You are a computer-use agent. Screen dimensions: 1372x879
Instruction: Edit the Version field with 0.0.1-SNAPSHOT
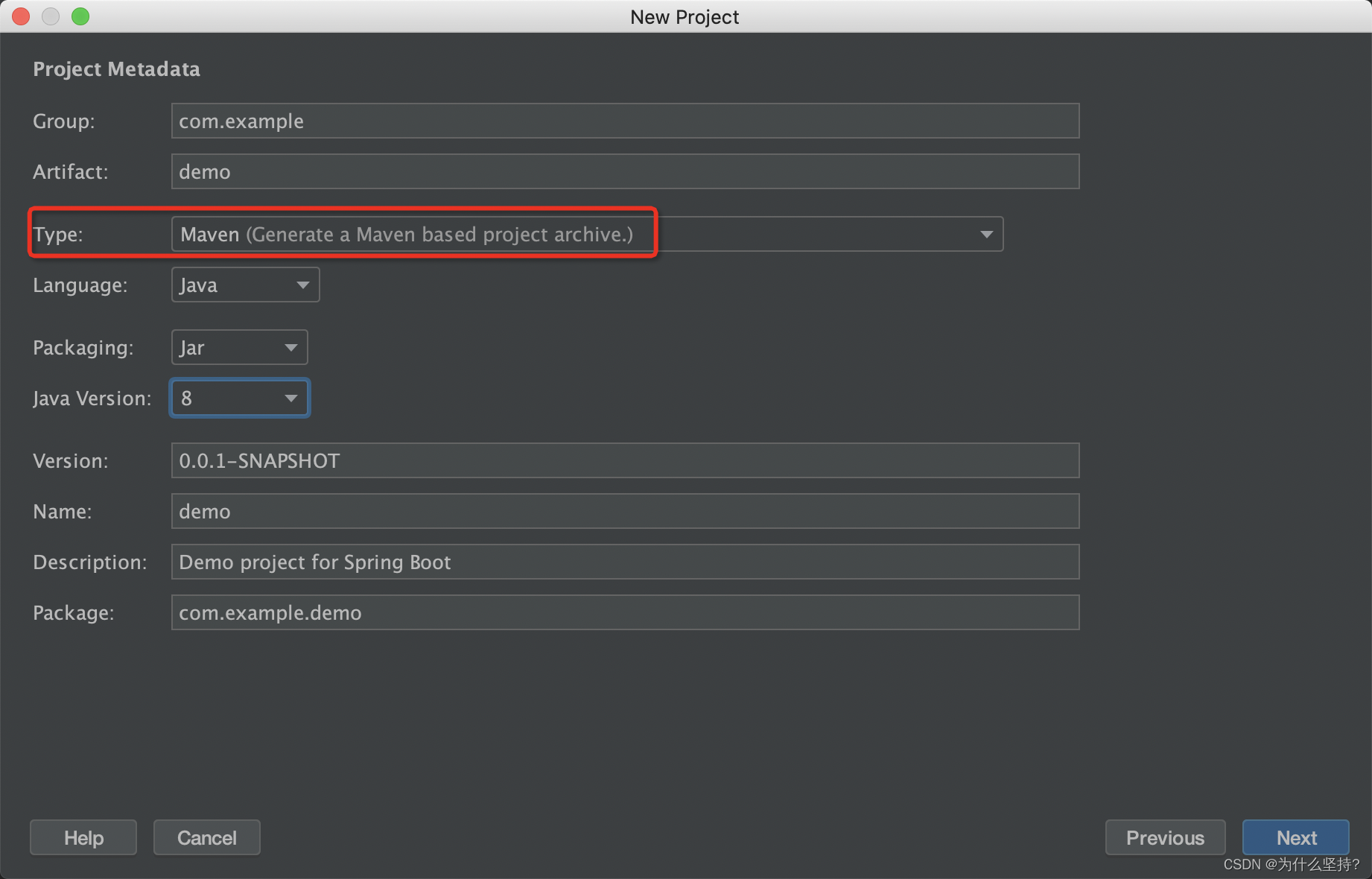point(625,460)
